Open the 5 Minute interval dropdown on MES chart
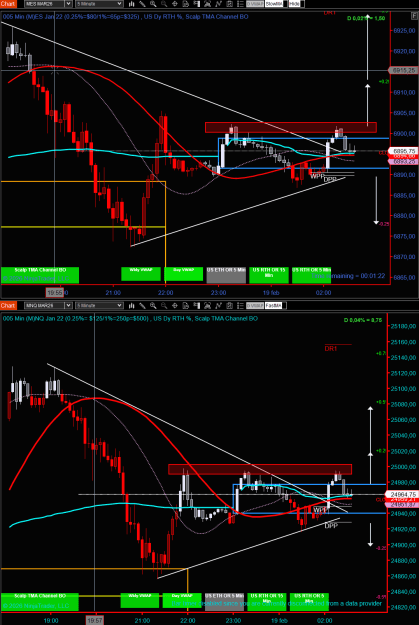The width and height of the screenshot is (419, 625). tap(99, 4)
